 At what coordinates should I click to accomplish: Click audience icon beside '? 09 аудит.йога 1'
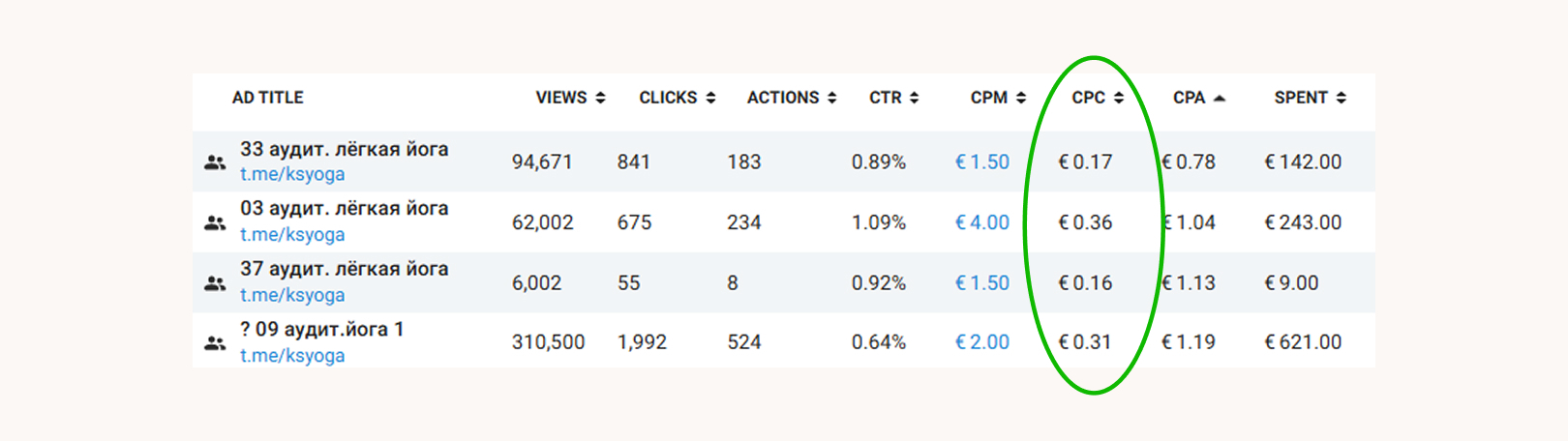(x=215, y=343)
